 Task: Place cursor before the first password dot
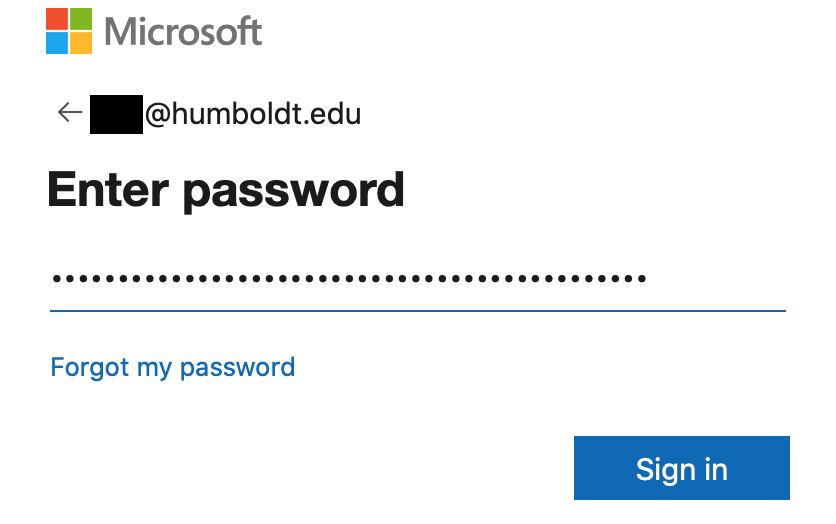coord(51,278)
